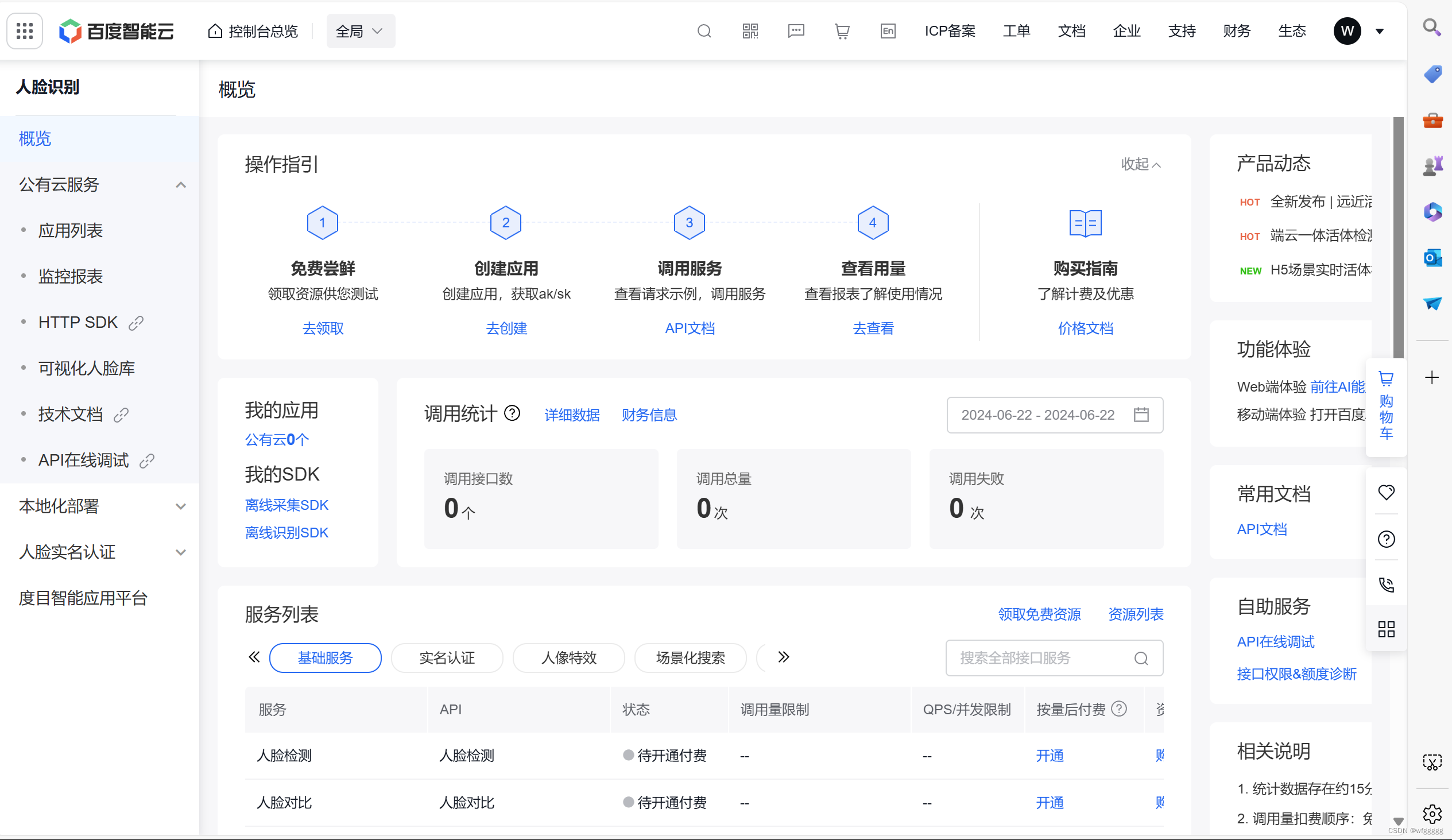Screen dimensions: 1452x840
Task: Open the date range calendar icon
Action: [x=1141, y=415]
